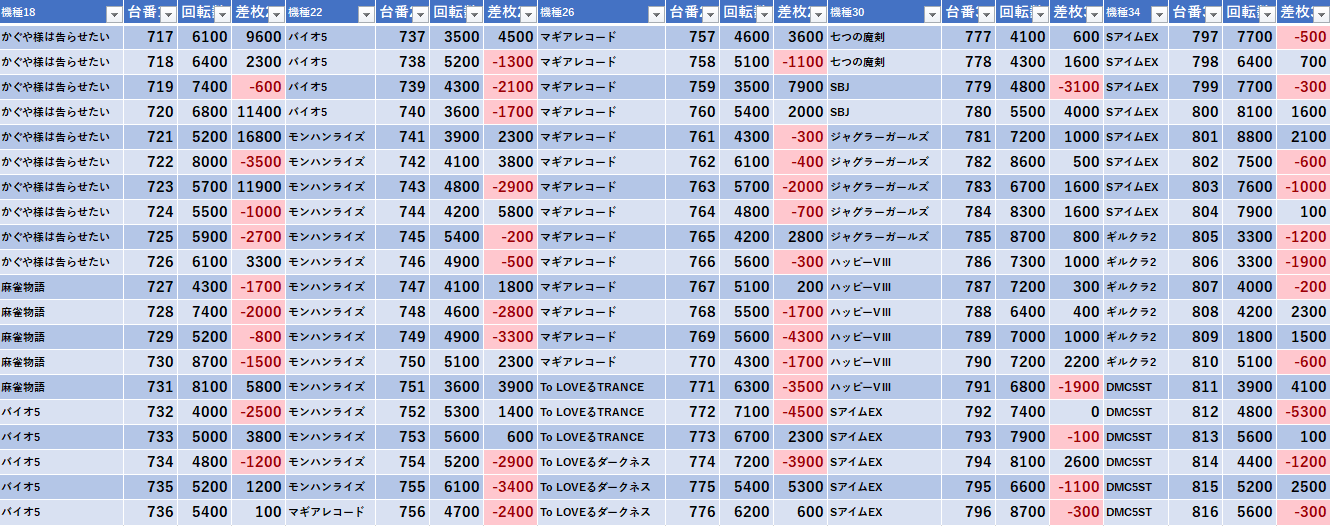1330x526 pixels.
Task: Click SアイムEX in row 797
Action: pos(1136,37)
